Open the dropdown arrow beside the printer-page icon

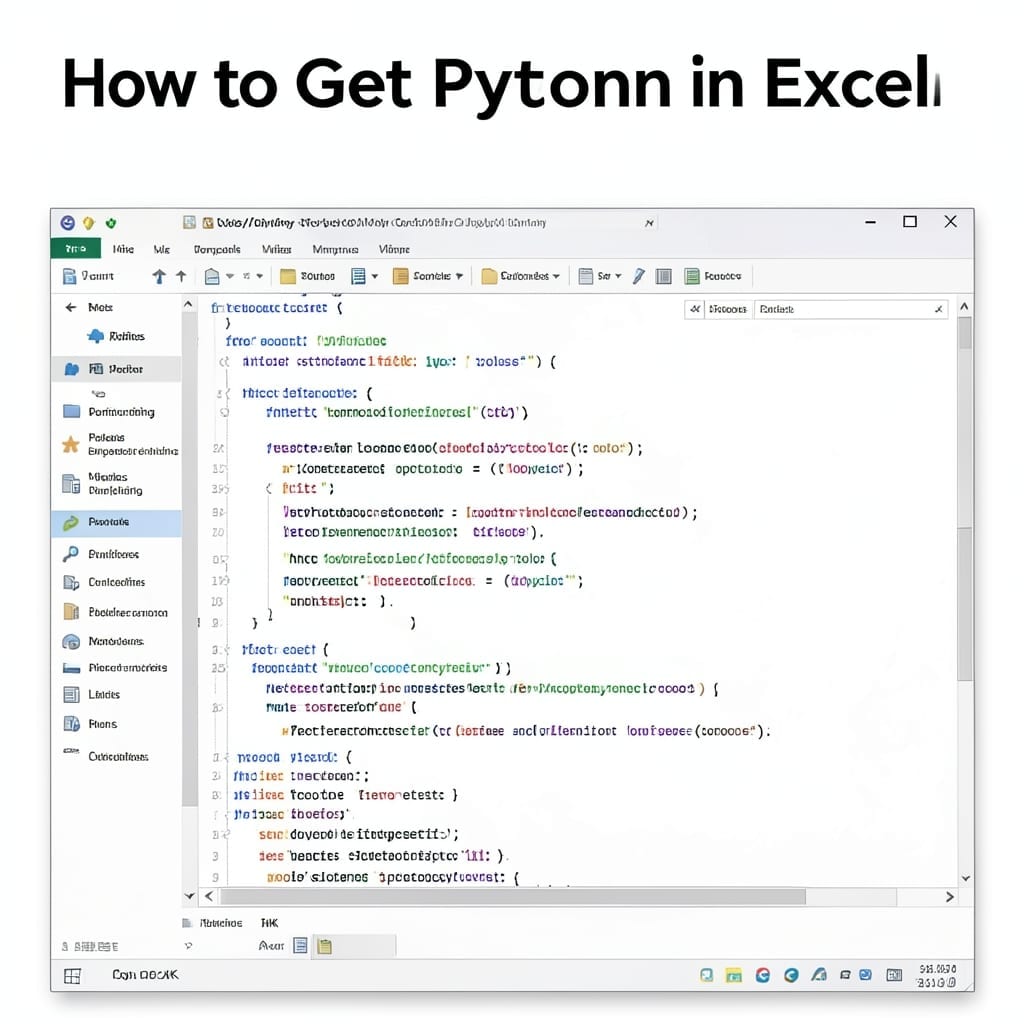tap(230, 276)
